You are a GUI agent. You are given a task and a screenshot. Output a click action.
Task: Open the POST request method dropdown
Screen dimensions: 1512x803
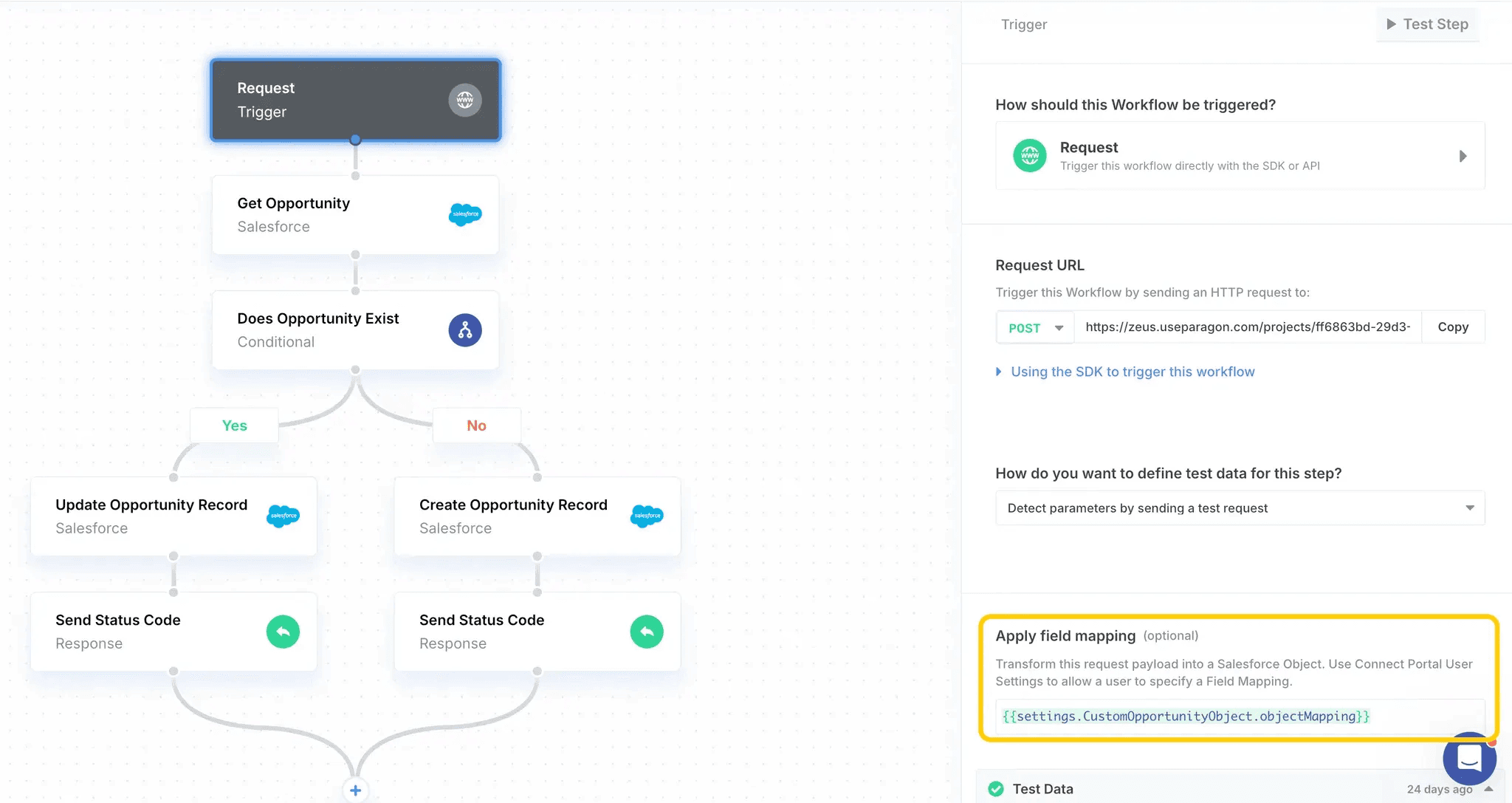point(1034,327)
